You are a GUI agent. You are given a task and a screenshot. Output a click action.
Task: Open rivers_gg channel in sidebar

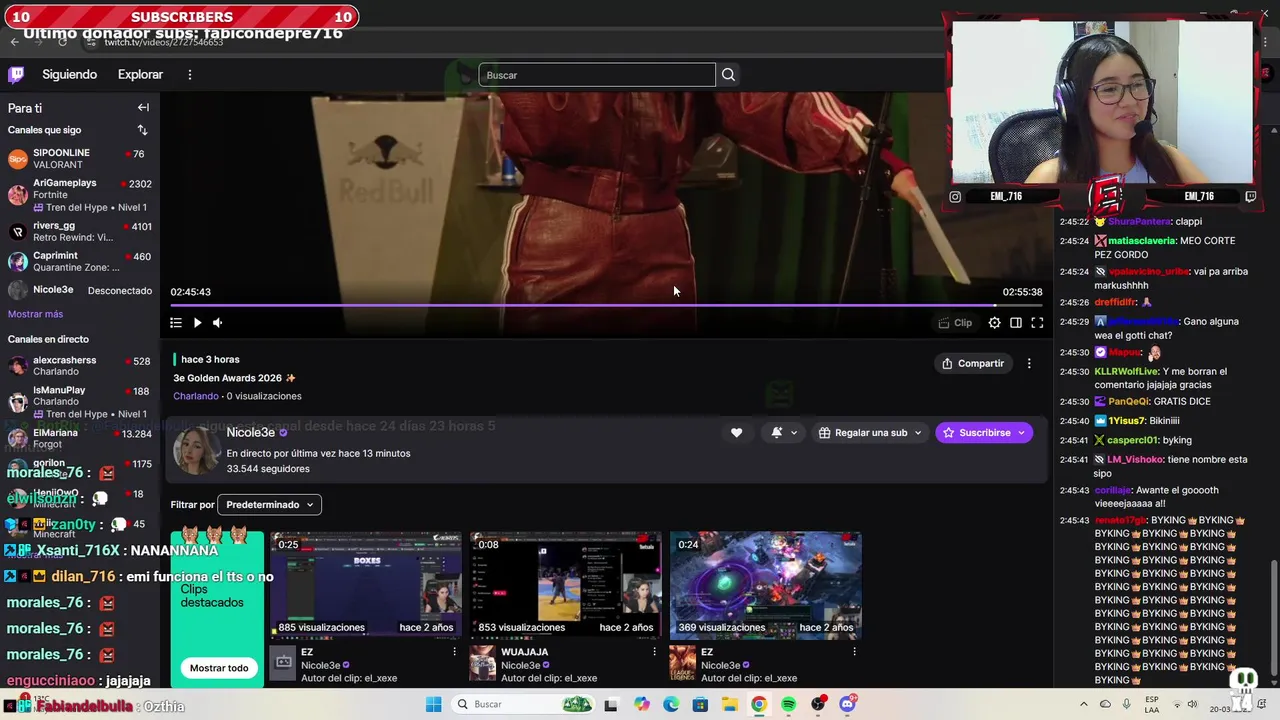click(79, 232)
